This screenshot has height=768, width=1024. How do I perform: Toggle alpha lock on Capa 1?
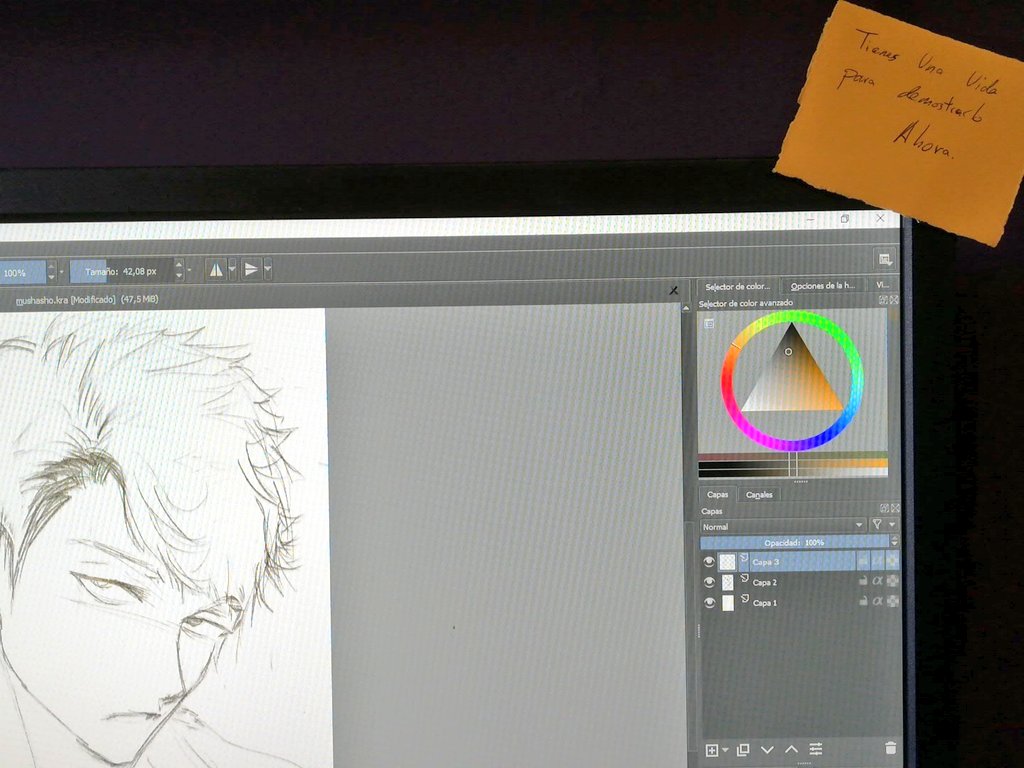(x=893, y=601)
